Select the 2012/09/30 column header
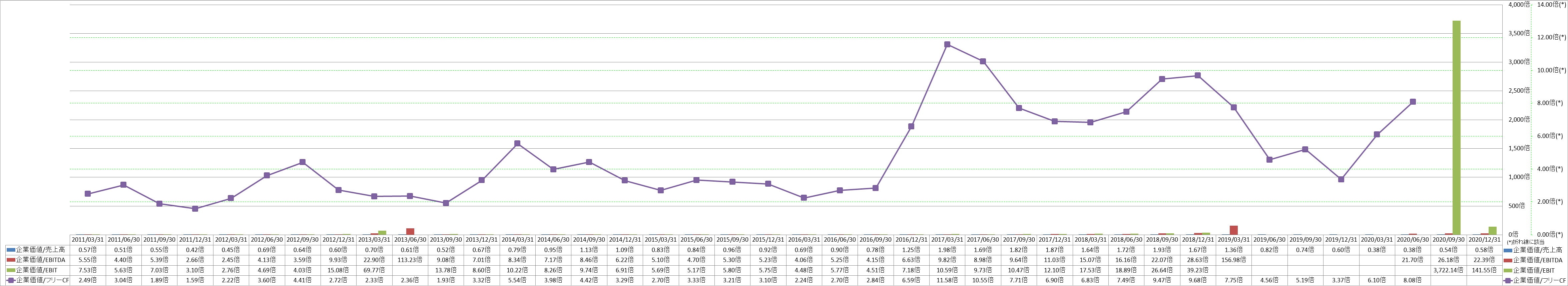The height and width of the screenshot is (286, 1568). (x=303, y=240)
